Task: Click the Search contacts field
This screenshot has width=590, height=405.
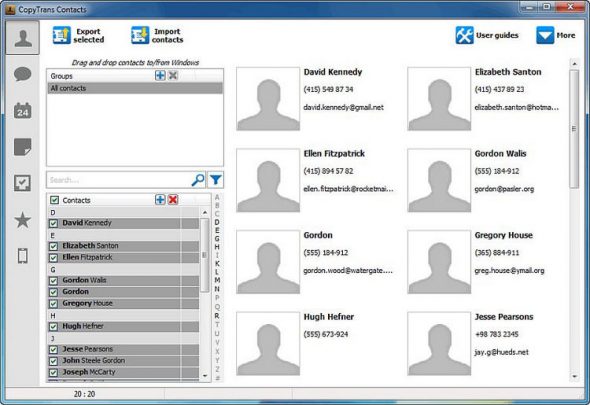Action: 120,180
